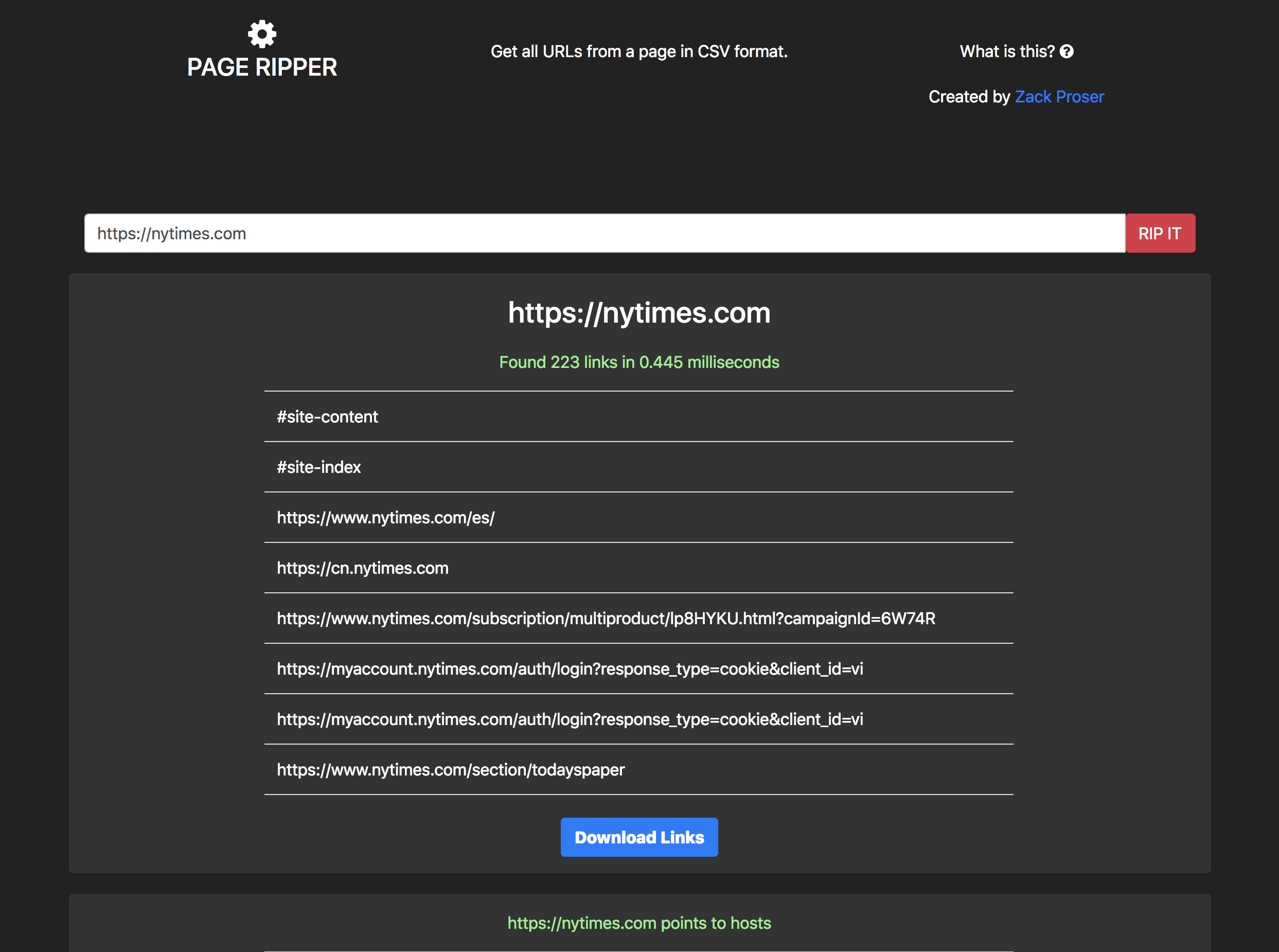Viewport: 1279px width, 952px height.
Task: Click the "What is this?" text
Action: click(x=1006, y=51)
